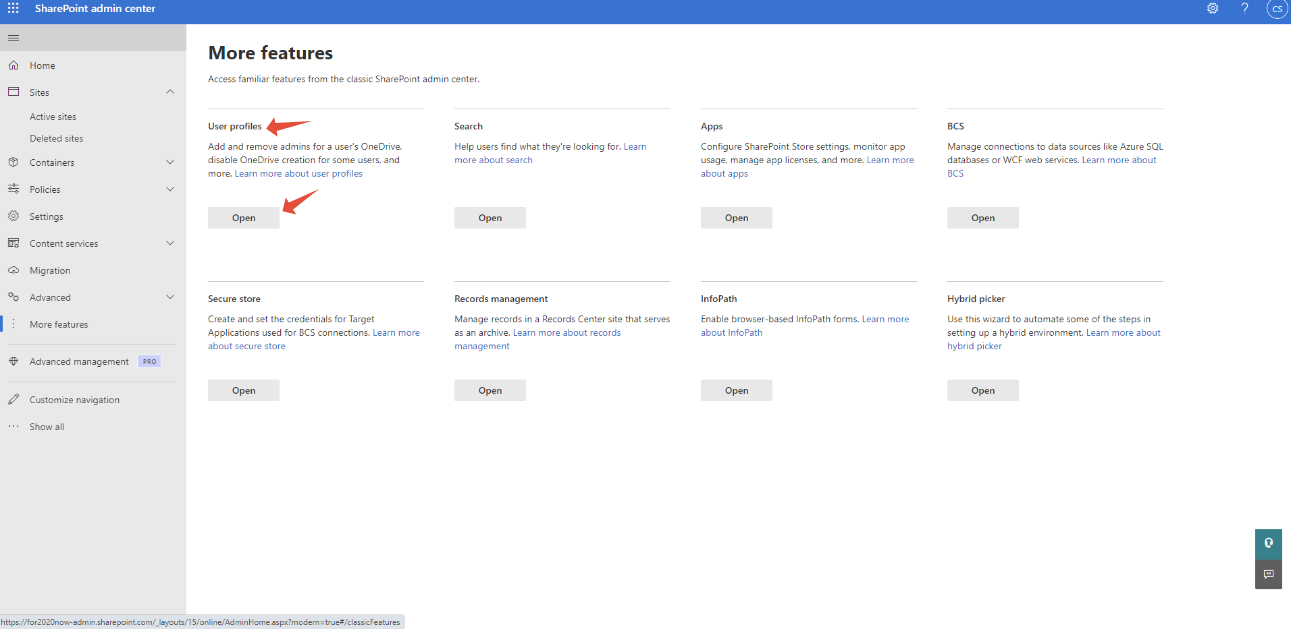Click the Advanced icon in sidebar
The height and width of the screenshot is (629, 1291).
coord(13,297)
